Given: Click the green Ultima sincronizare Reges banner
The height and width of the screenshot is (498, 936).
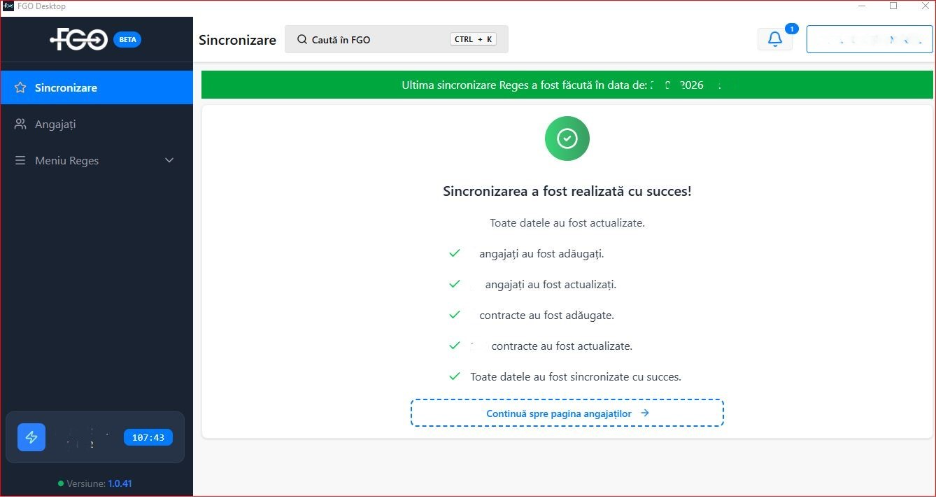Looking at the screenshot, I should pyautogui.click(x=567, y=85).
